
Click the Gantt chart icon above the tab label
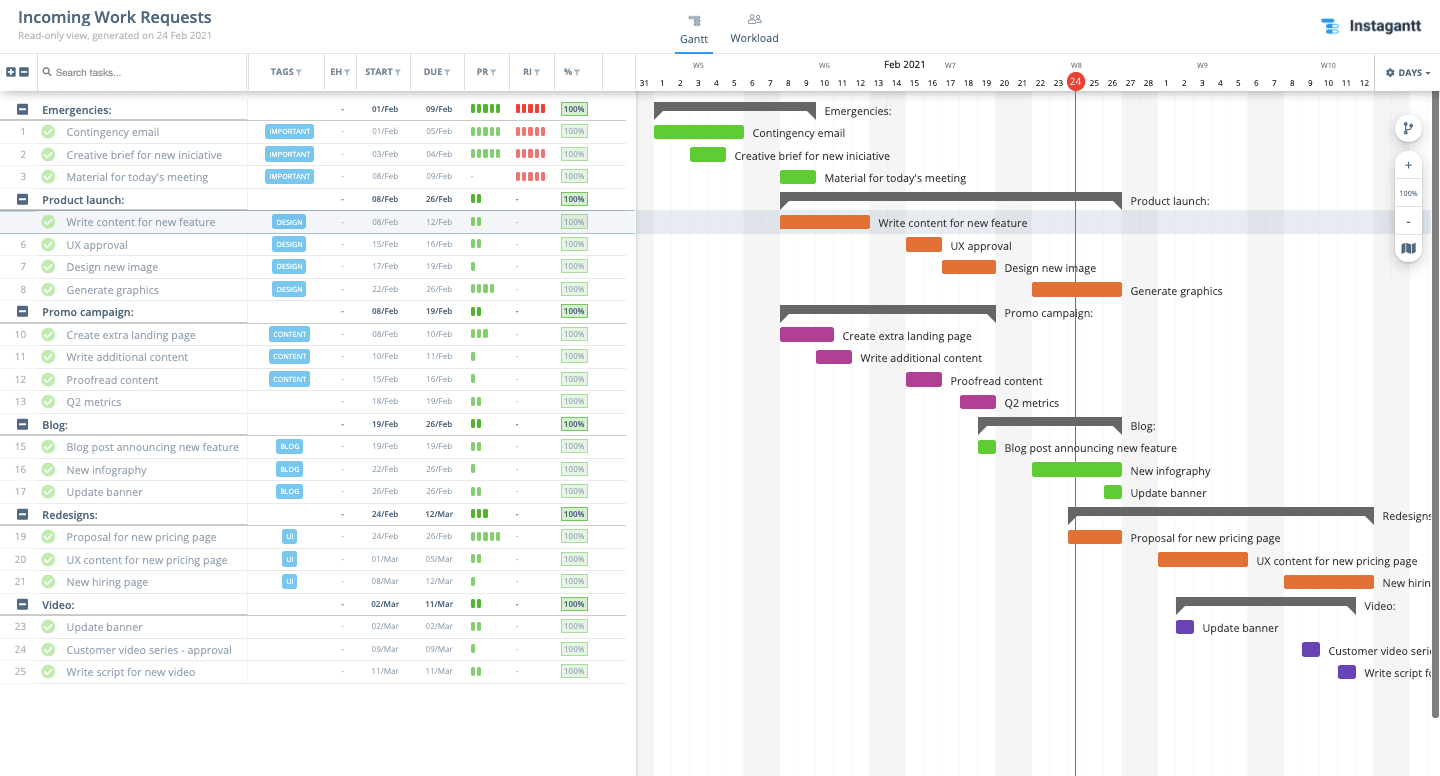694,20
